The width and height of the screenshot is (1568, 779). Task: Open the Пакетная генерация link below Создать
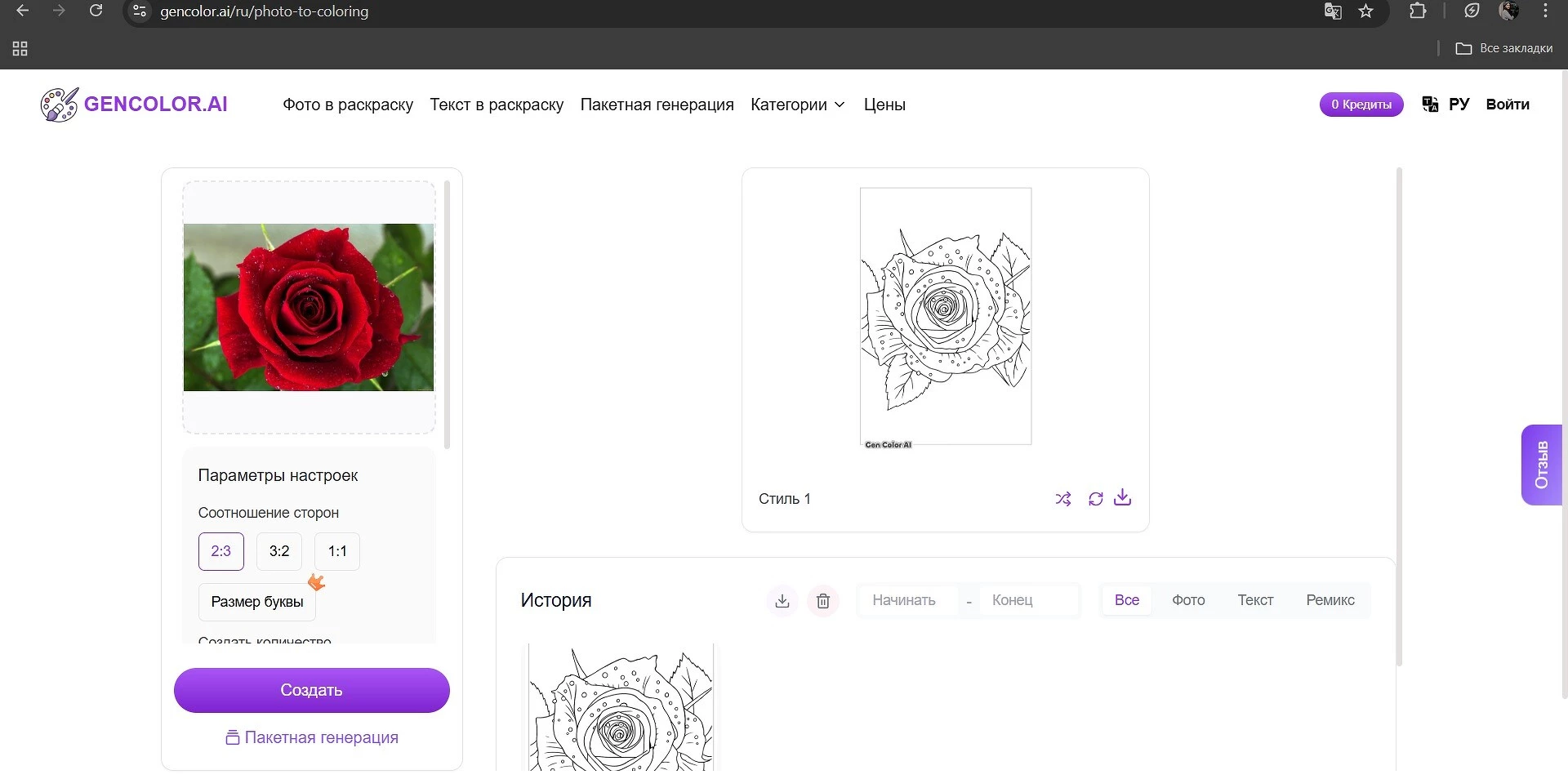click(x=312, y=737)
